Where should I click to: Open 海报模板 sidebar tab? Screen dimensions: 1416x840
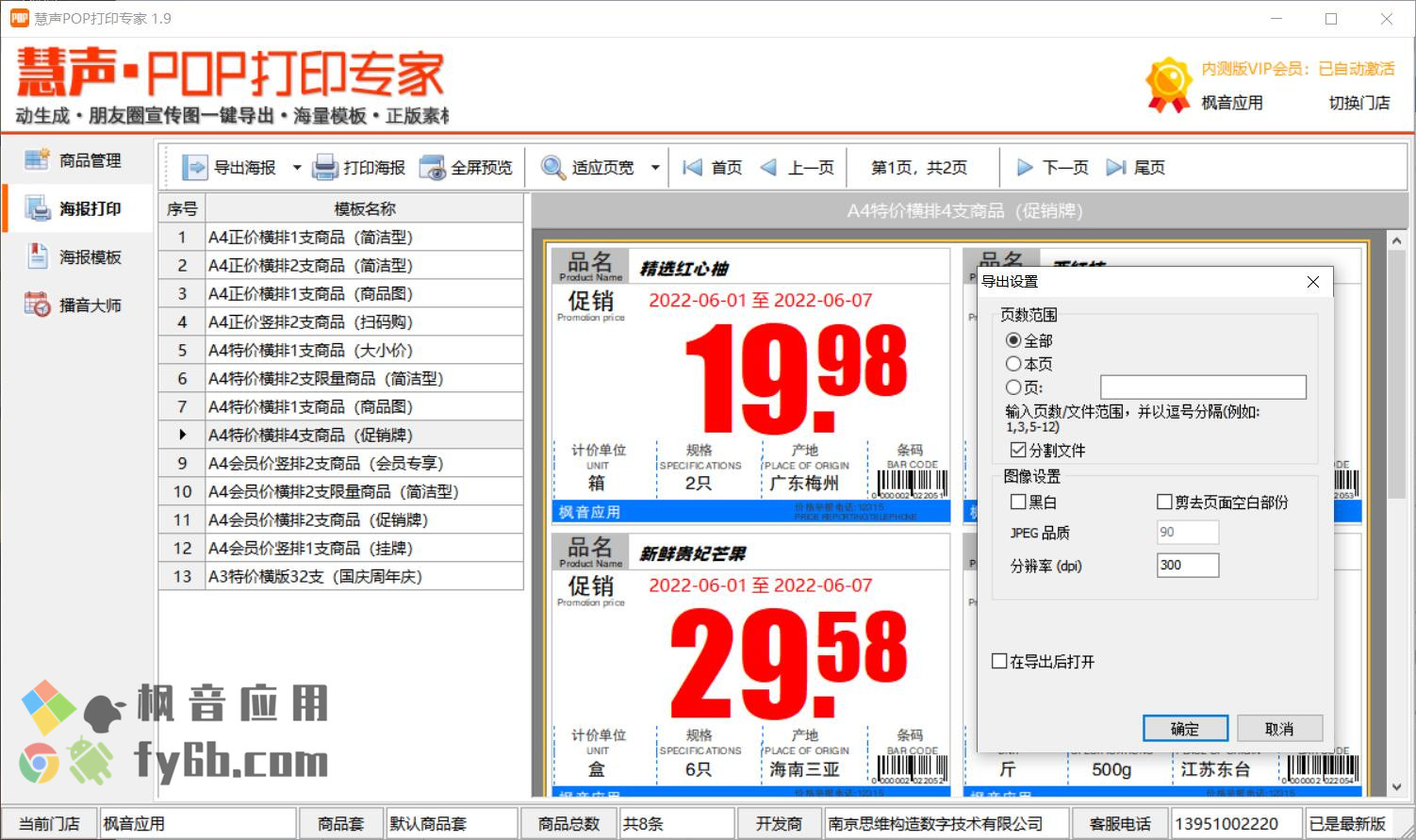point(77,256)
